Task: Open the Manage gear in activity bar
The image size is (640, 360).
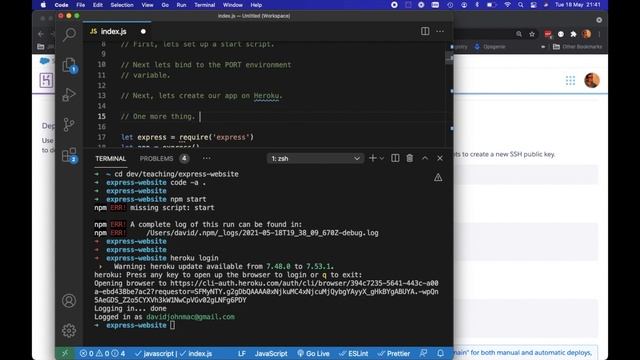Action: pos(69,330)
